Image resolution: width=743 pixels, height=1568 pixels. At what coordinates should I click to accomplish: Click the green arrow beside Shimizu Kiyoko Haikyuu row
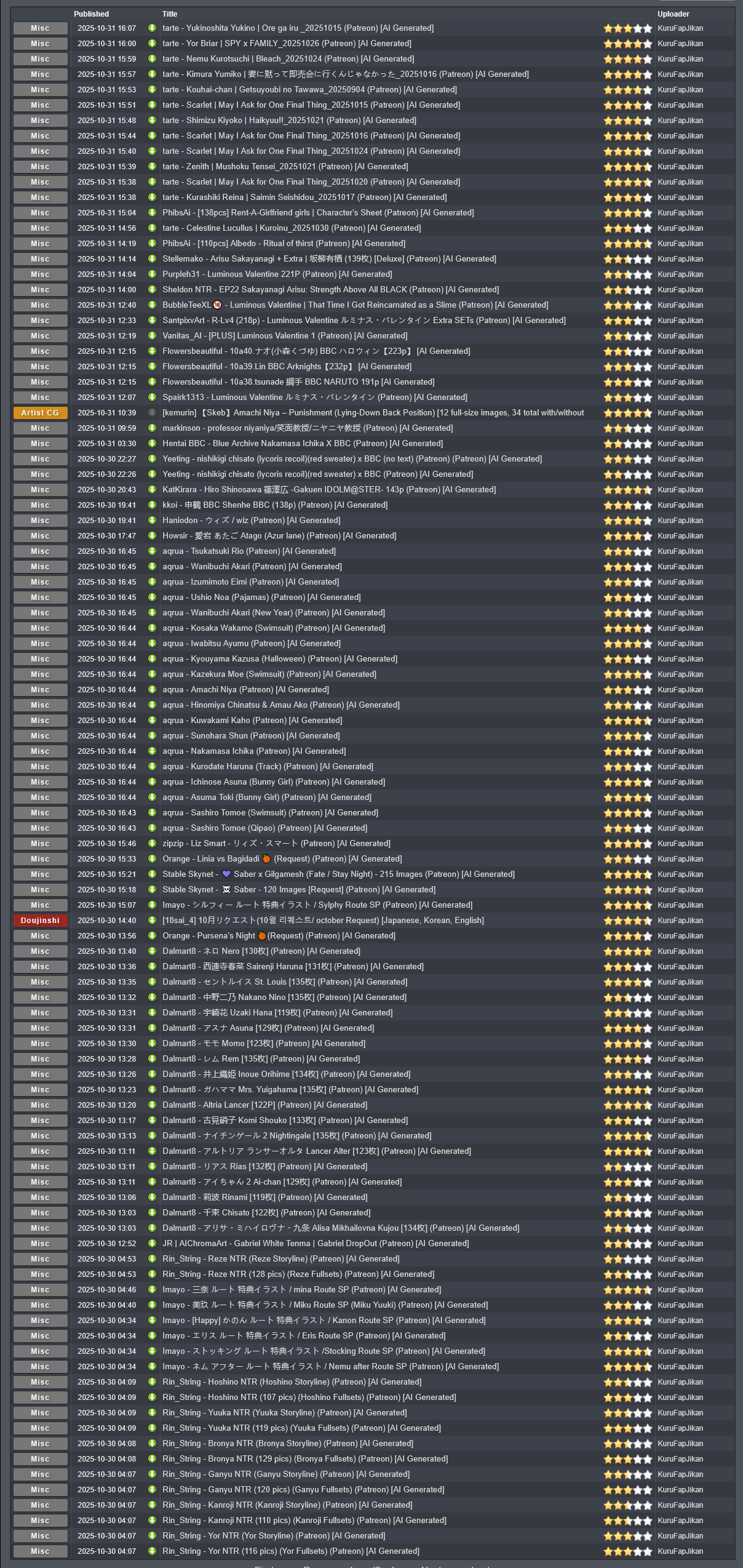point(152,121)
